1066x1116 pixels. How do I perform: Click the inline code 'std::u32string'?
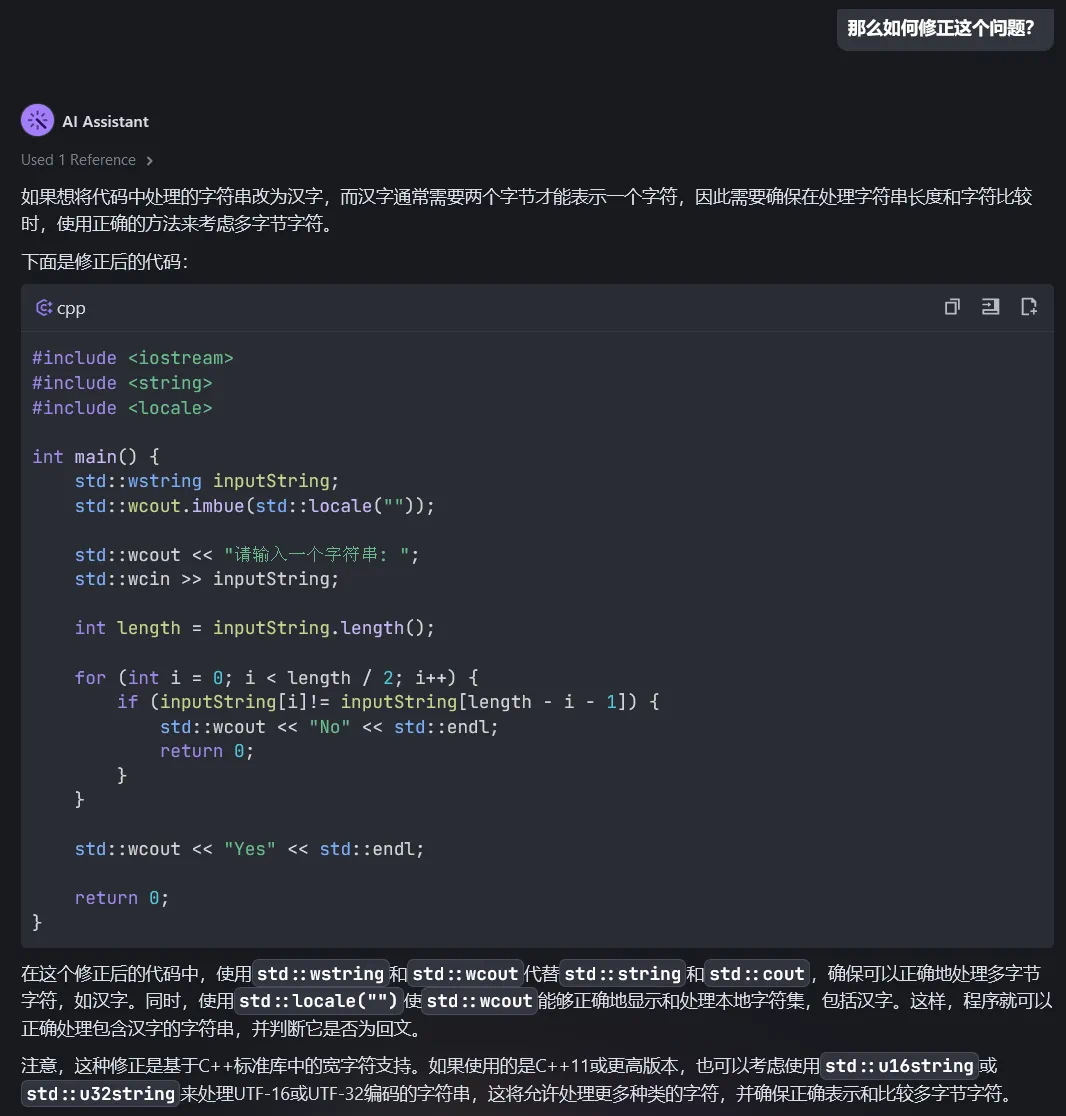(x=101, y=1093)
